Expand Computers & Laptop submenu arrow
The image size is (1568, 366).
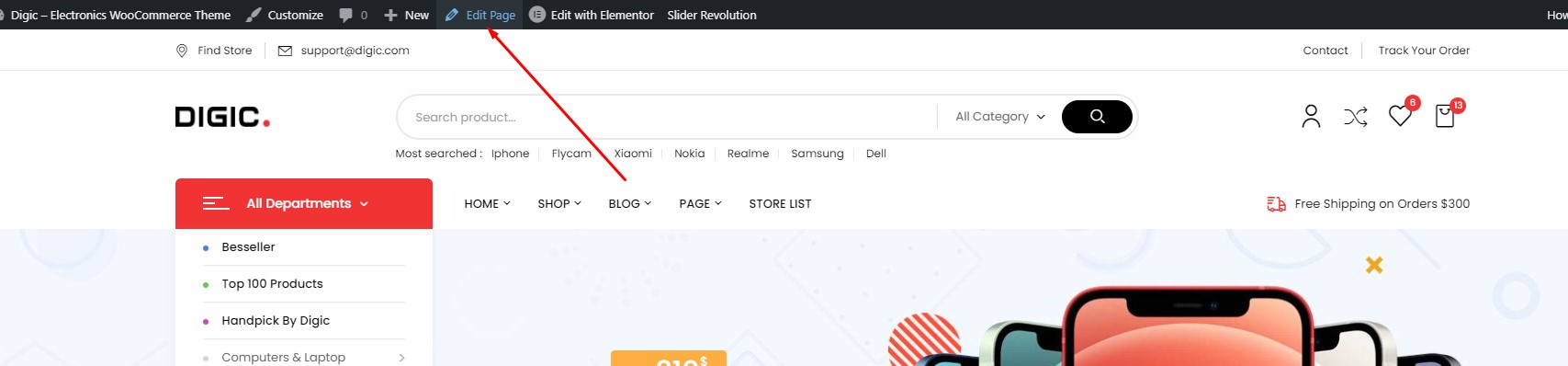tap(401, 358)
